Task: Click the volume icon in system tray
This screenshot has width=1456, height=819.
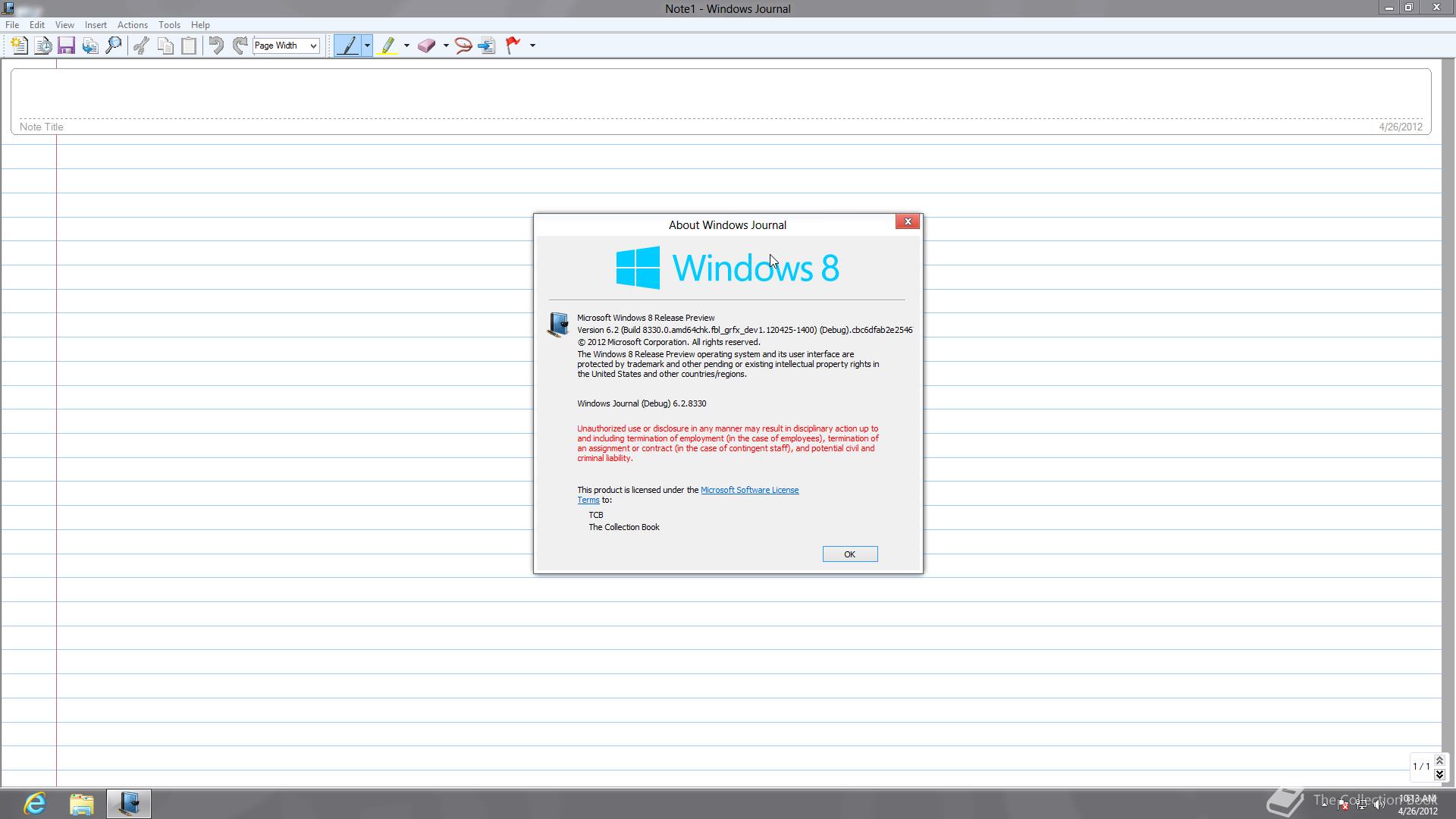Action: (1379, 805)
